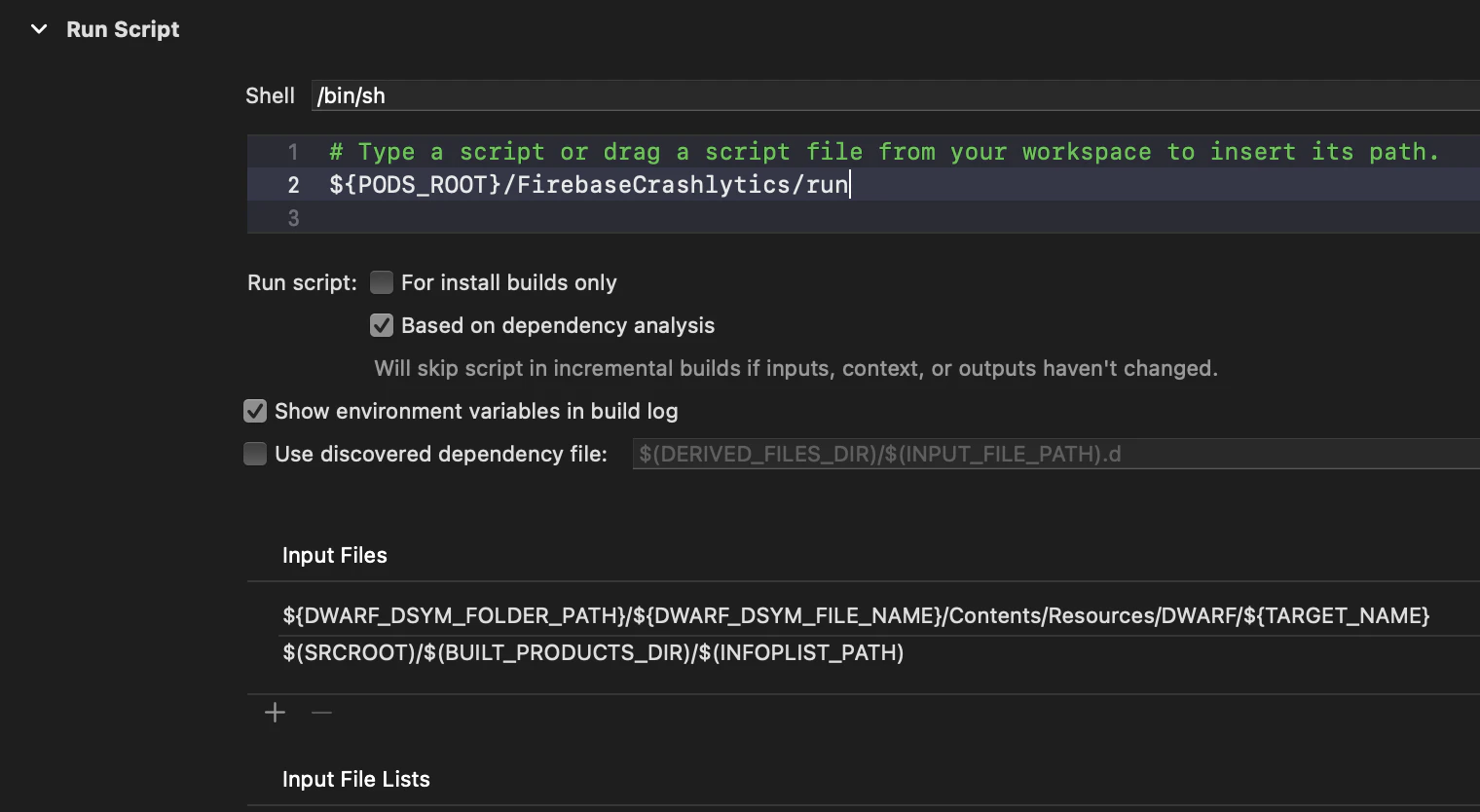Enable Use discovered dependency file checkbox

tap(255, 454)
